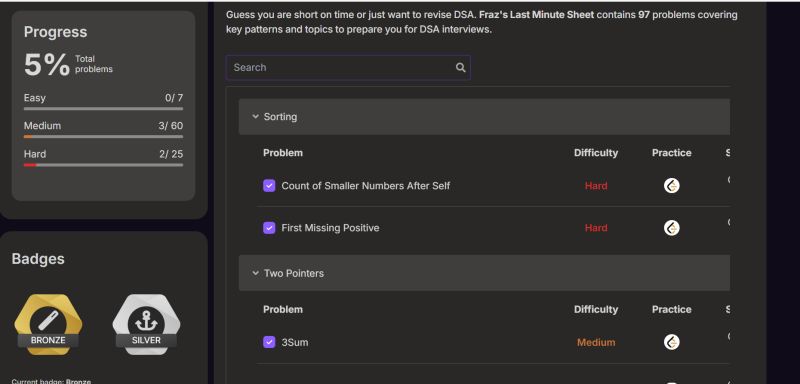Click the Sorting section header bar

click(484, 117)
